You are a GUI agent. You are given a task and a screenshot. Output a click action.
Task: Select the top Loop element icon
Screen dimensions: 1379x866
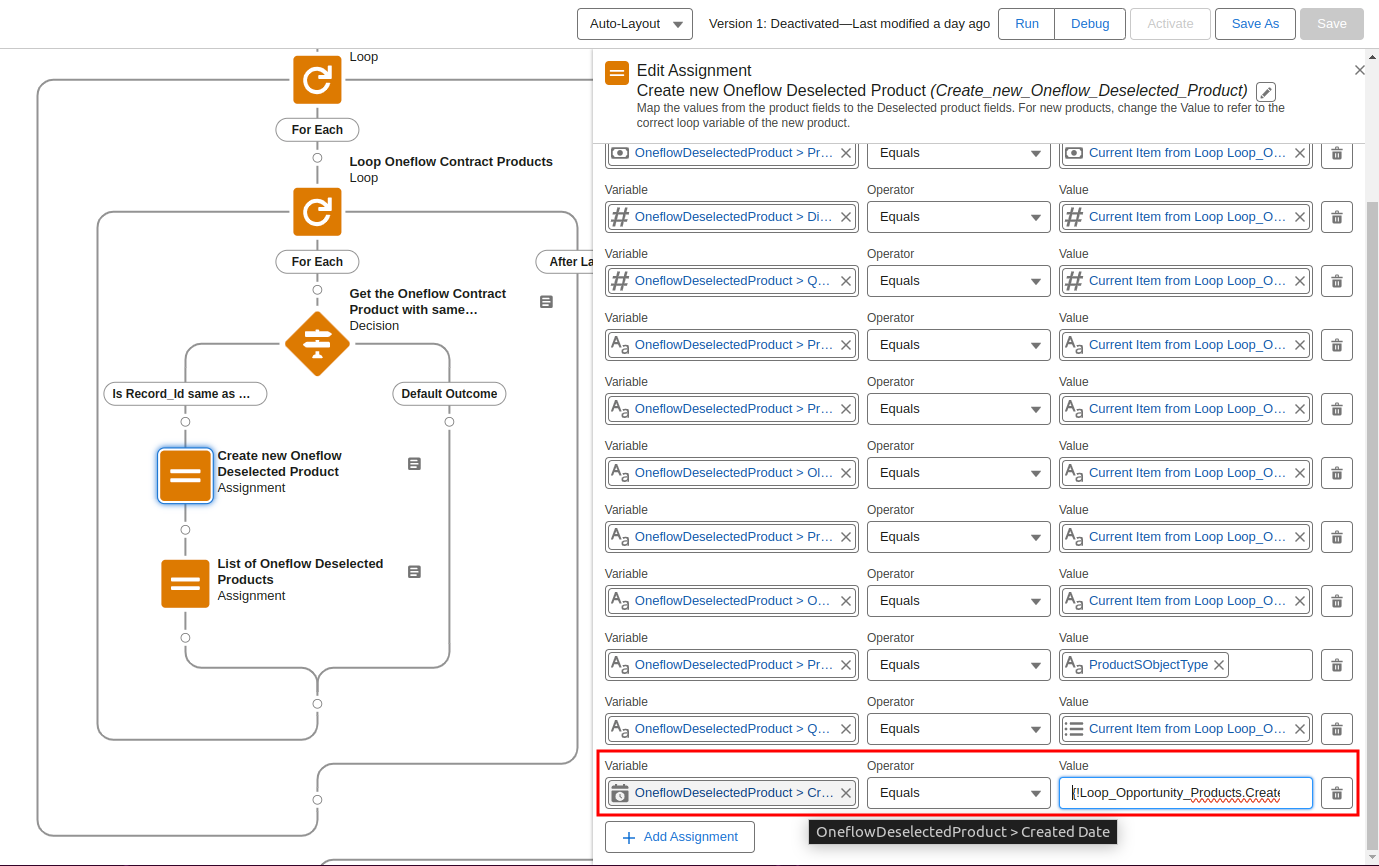pos(317,80)
